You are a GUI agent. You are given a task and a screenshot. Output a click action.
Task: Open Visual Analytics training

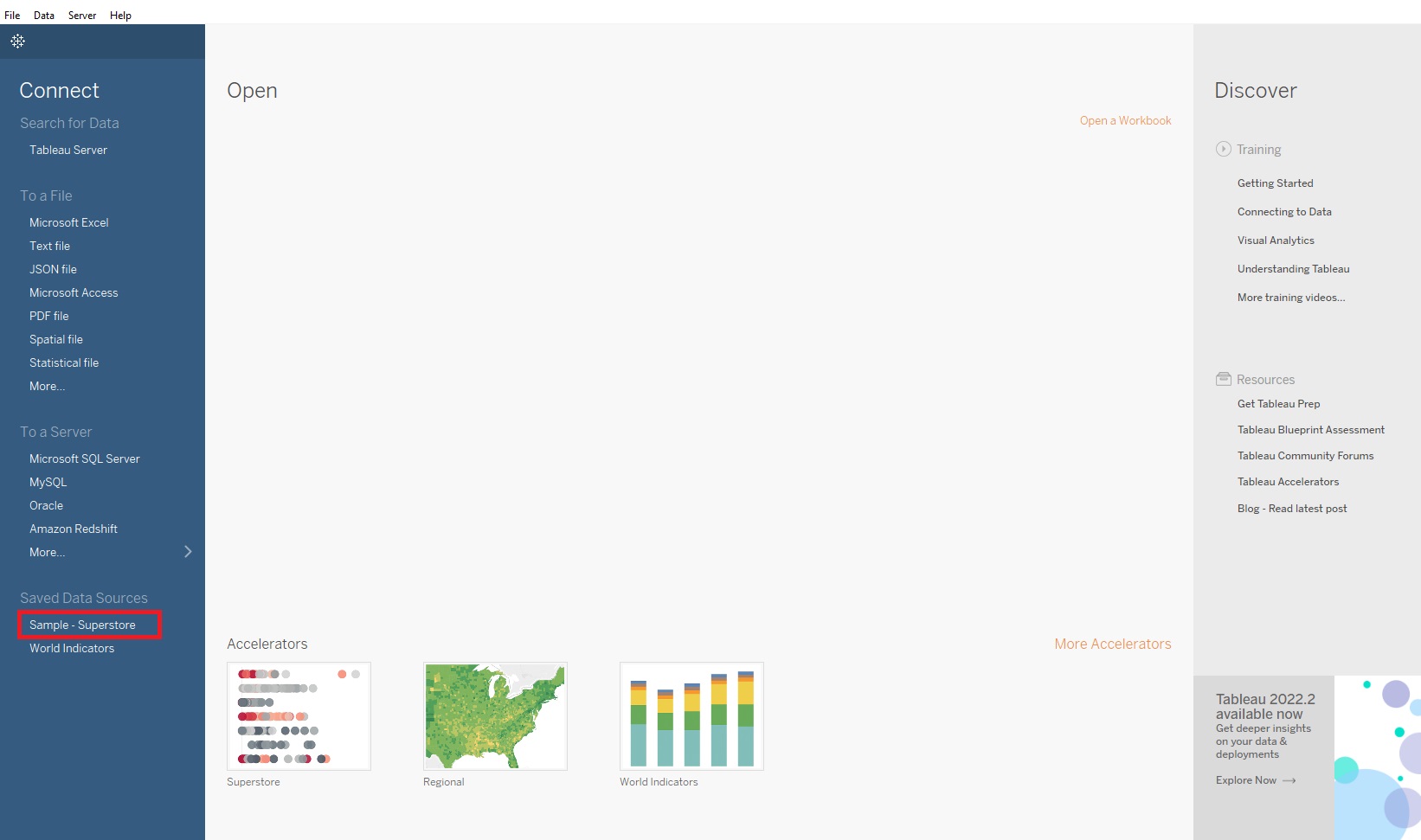(x=1276, y=240)
